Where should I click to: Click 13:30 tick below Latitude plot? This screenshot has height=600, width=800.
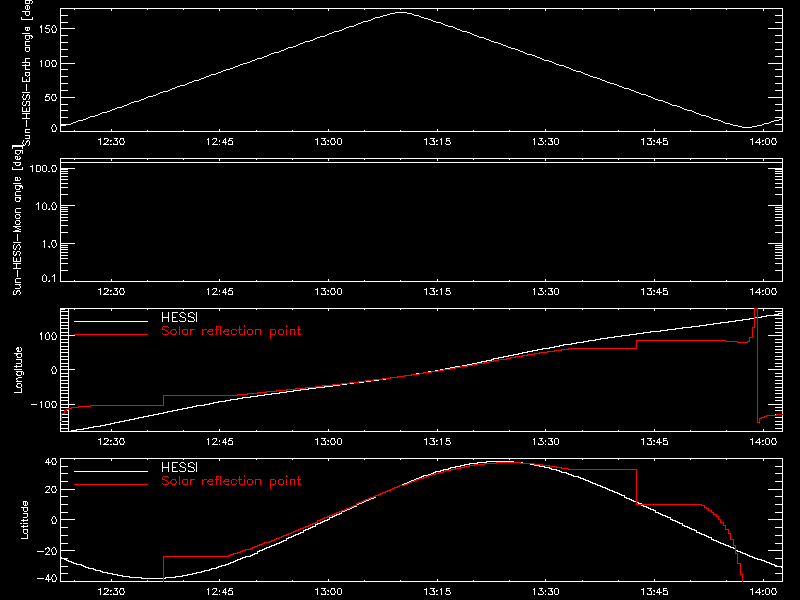point(546,592)
